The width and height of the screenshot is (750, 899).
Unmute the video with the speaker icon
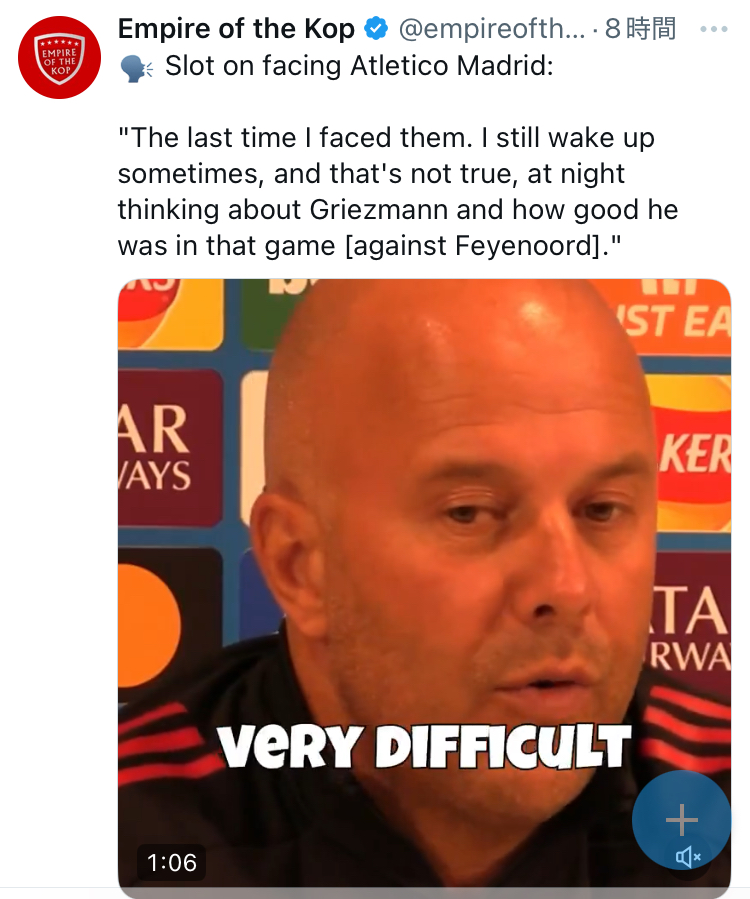tap(688, 857)
